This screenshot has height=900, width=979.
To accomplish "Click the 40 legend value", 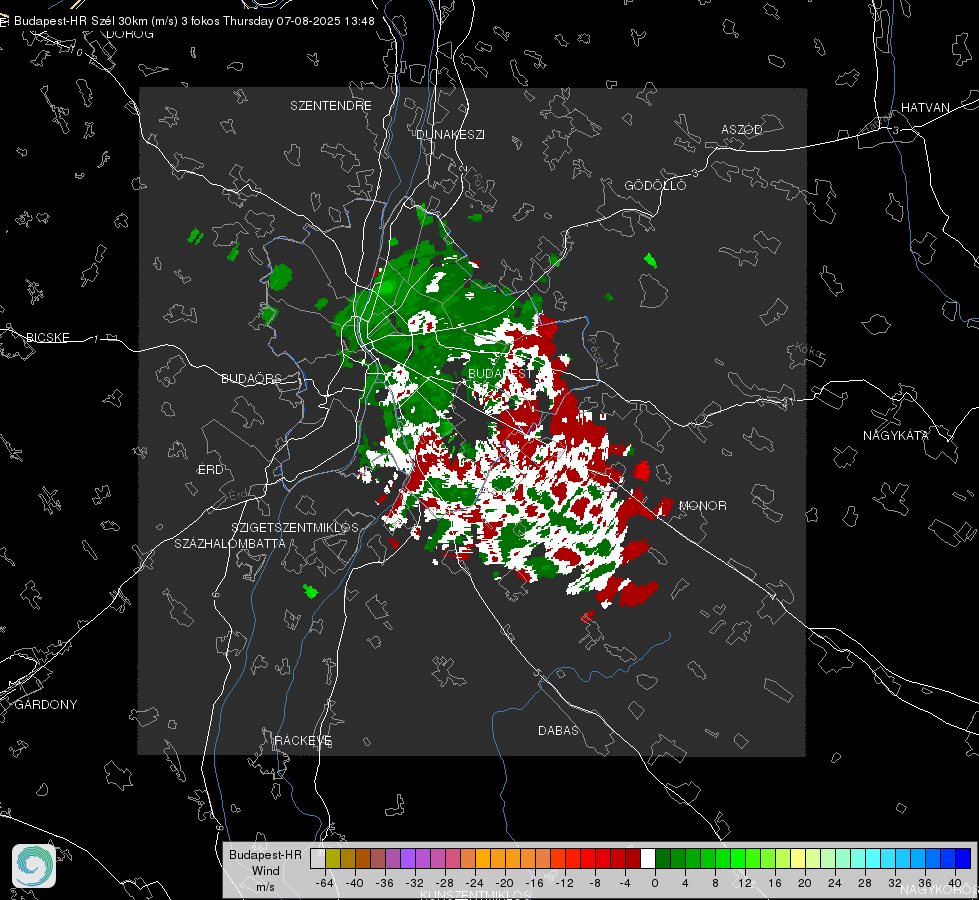I will pos(954,883).
